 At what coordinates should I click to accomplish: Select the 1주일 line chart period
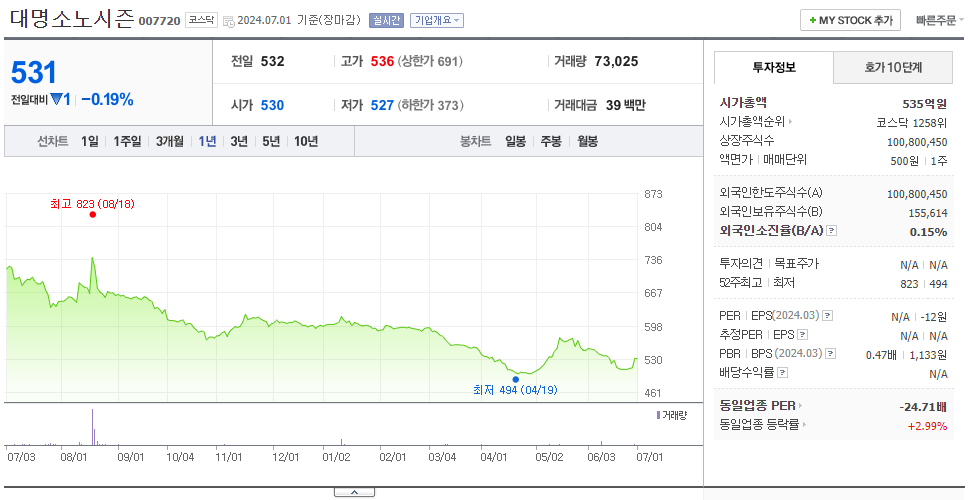tap(127, 141)
